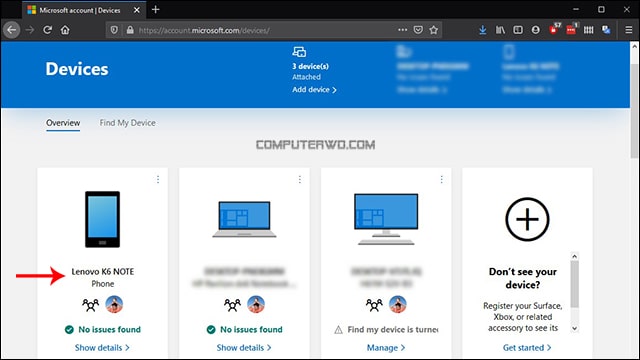Open a new browser tab with plus

pyautogui.click(x=156, y=9)
